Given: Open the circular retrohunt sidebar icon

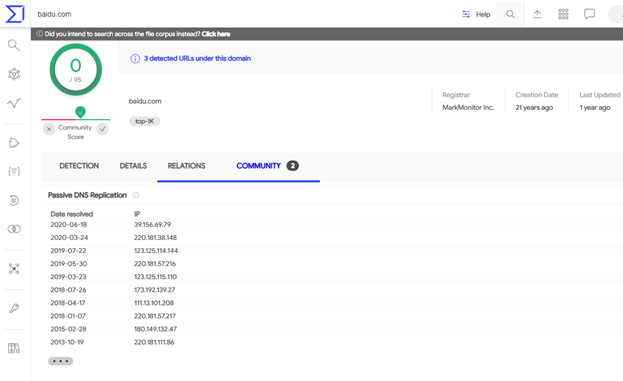Looking at the screenshot, I should [x=14, y=200].
